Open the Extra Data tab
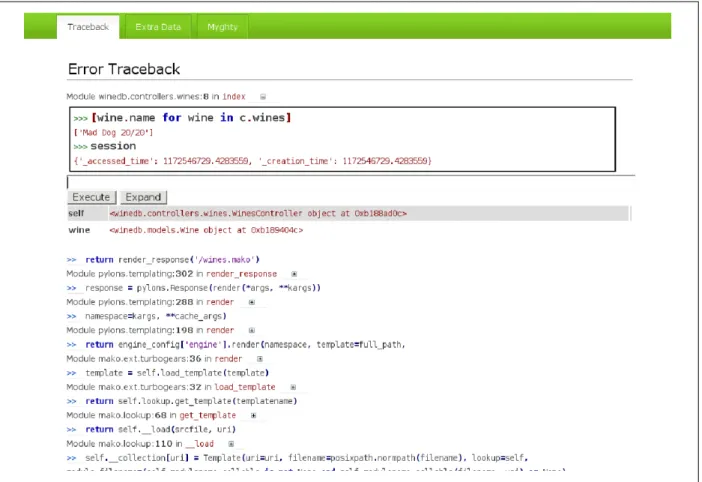The height and width of the screenshot is (482, 702). 158,27
